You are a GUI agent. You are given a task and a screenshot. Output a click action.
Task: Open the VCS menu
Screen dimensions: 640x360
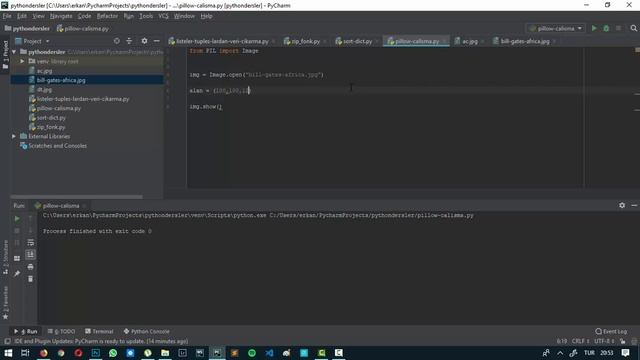[163, 16]
